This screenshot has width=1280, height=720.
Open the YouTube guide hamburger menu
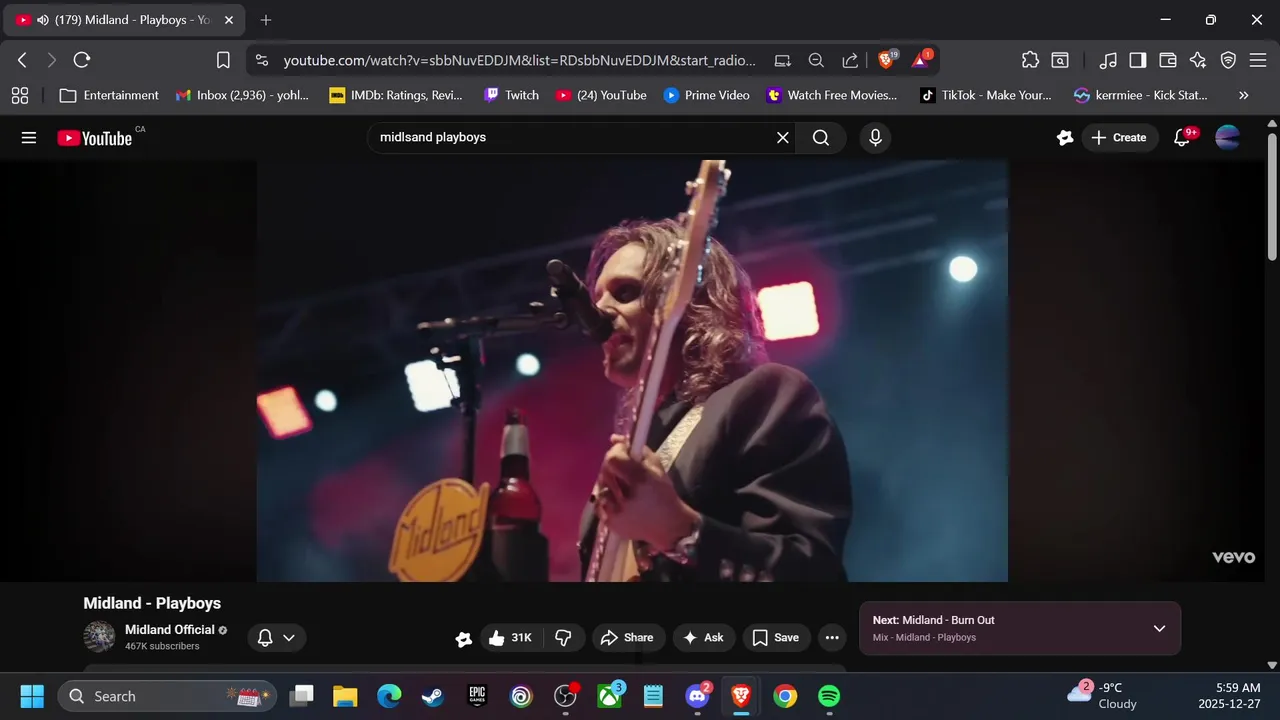tap(29, 138)
